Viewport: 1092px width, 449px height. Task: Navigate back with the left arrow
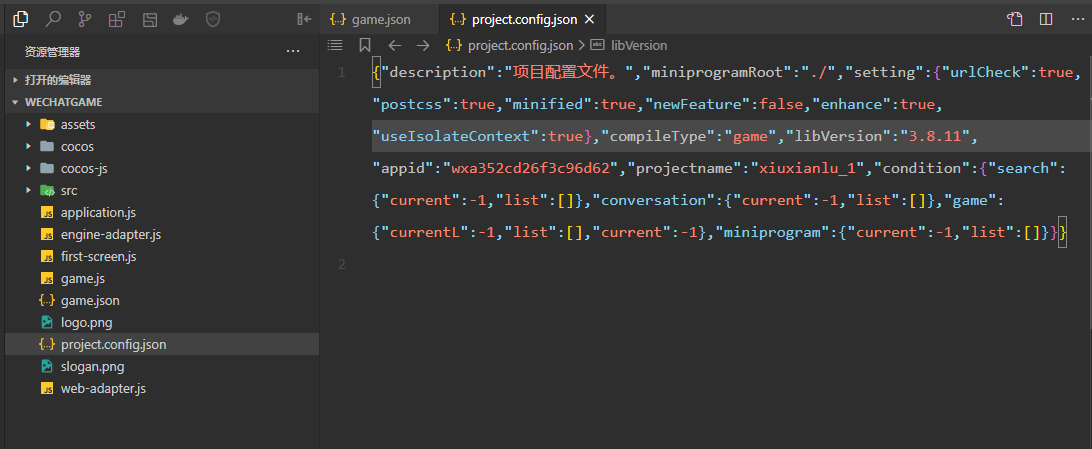[394, 45]
